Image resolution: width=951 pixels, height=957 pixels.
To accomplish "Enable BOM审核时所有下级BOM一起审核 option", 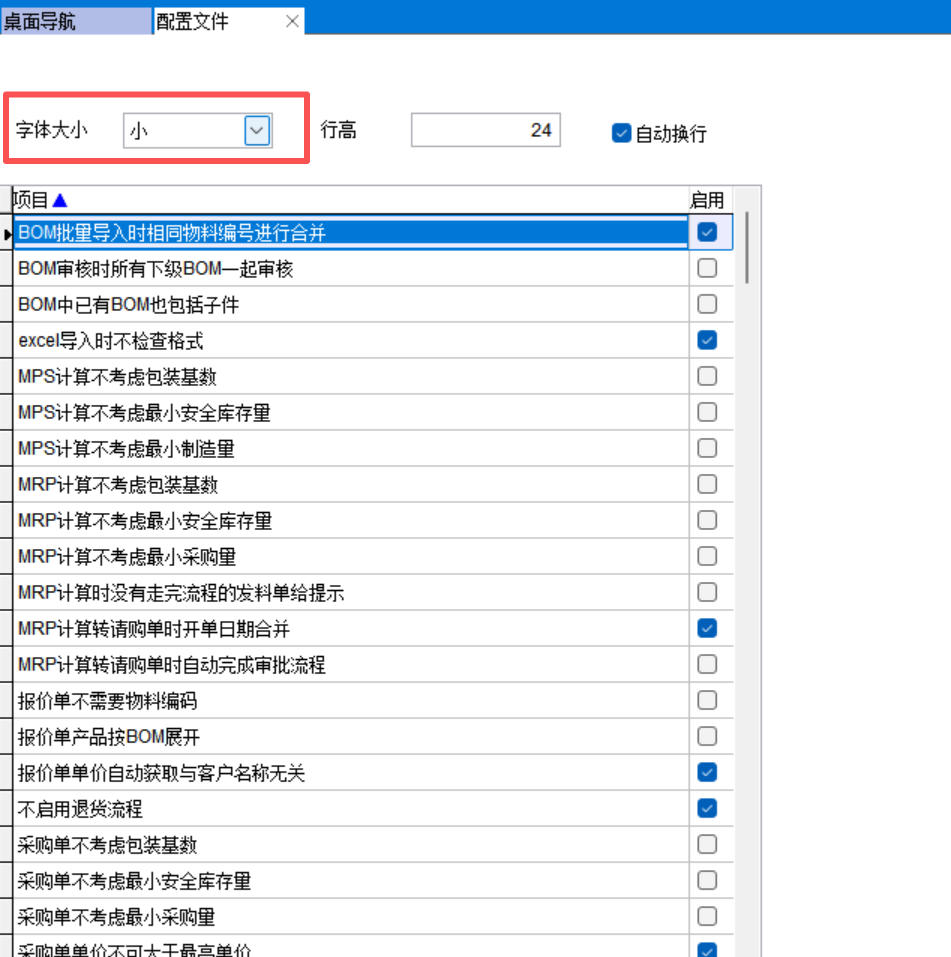I will [707, 268].
